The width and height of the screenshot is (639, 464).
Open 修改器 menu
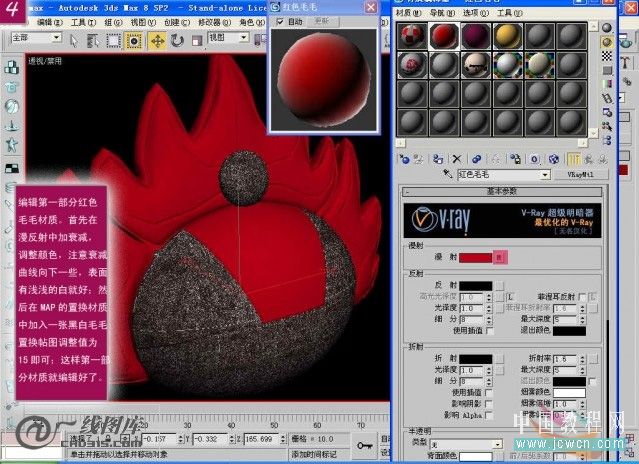tap(214, 22)
